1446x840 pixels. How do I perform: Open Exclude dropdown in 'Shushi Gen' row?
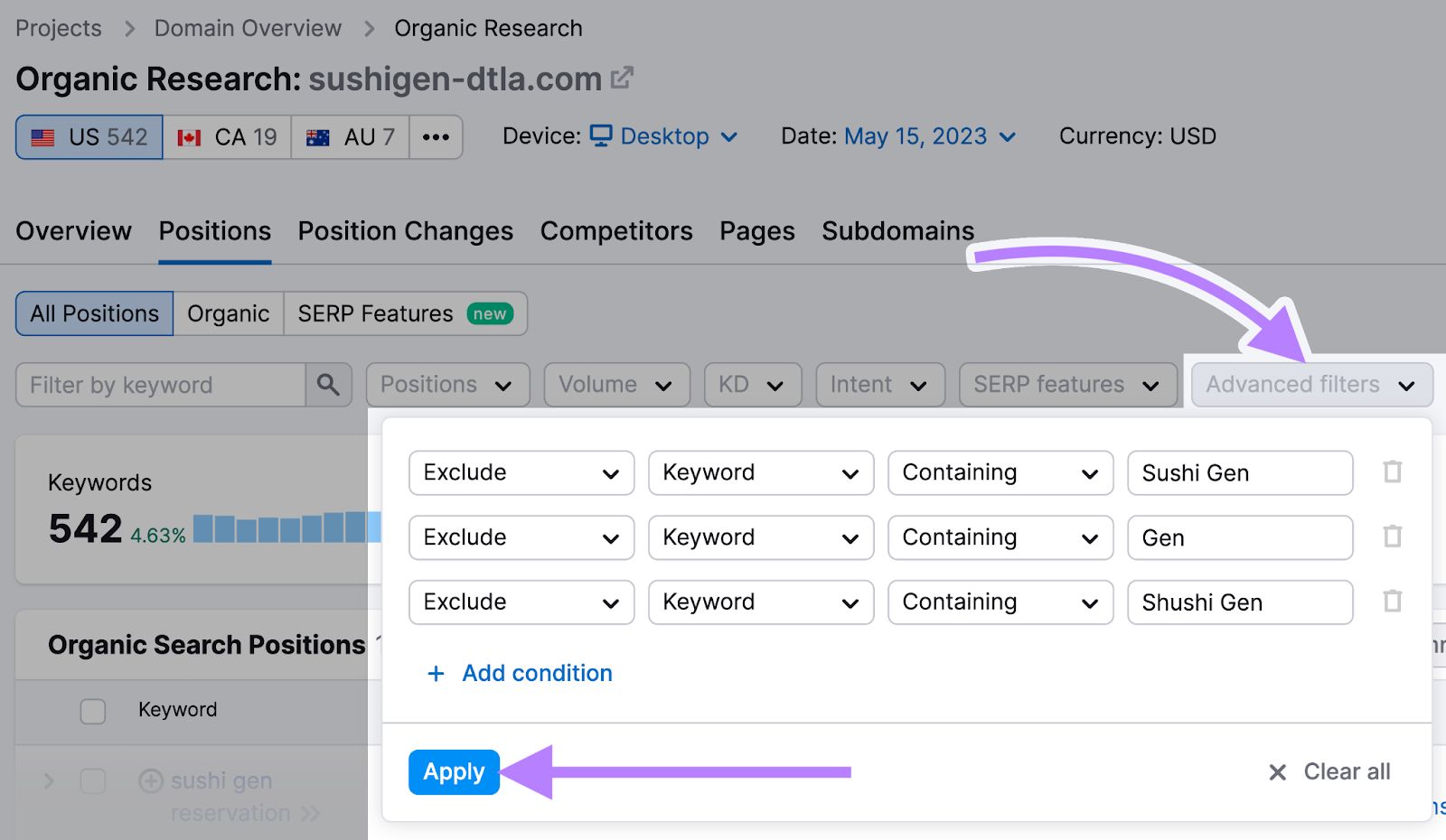coord(521,602)
